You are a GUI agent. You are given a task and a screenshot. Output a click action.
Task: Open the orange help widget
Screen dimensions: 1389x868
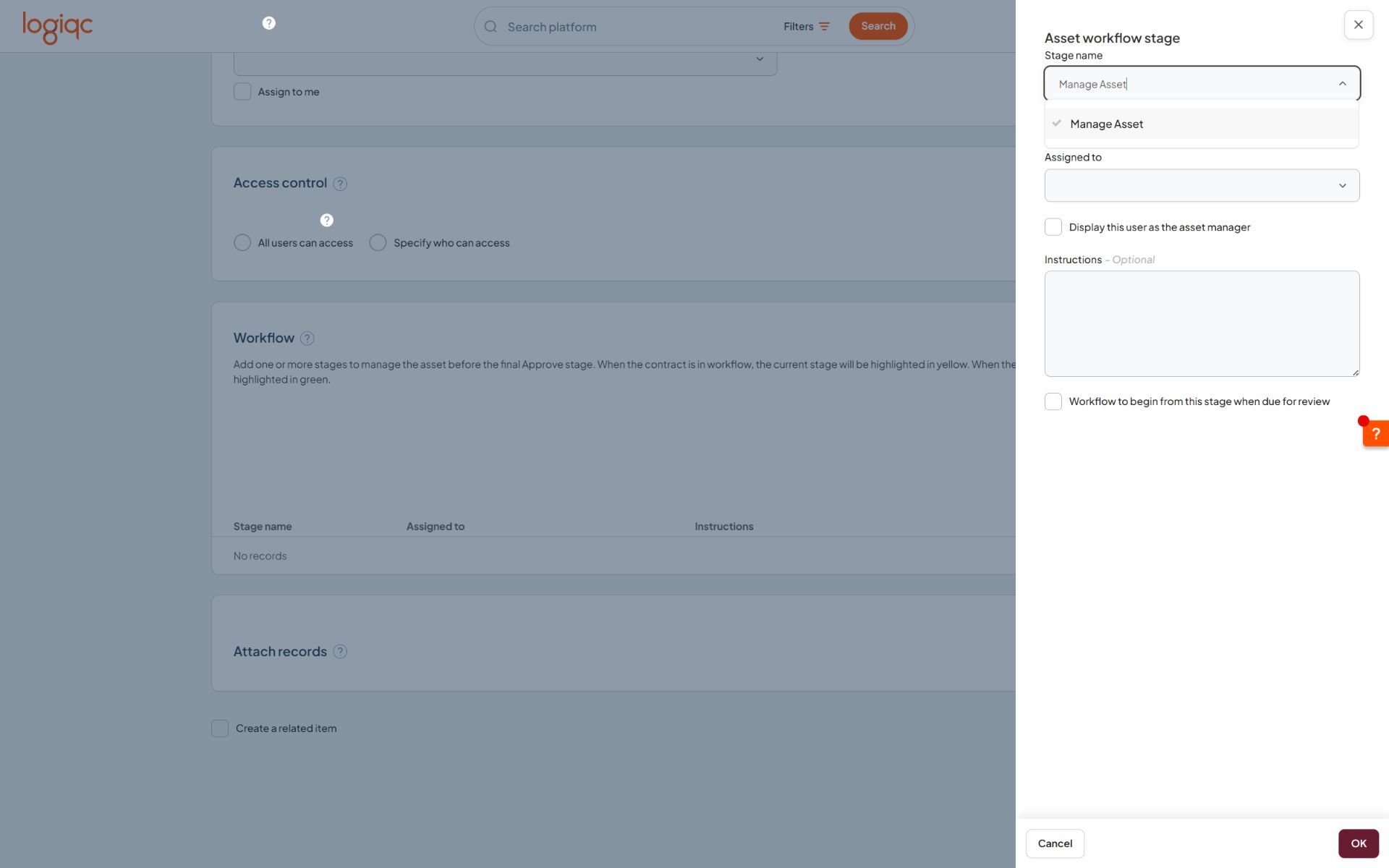[x=1375, y=433]
